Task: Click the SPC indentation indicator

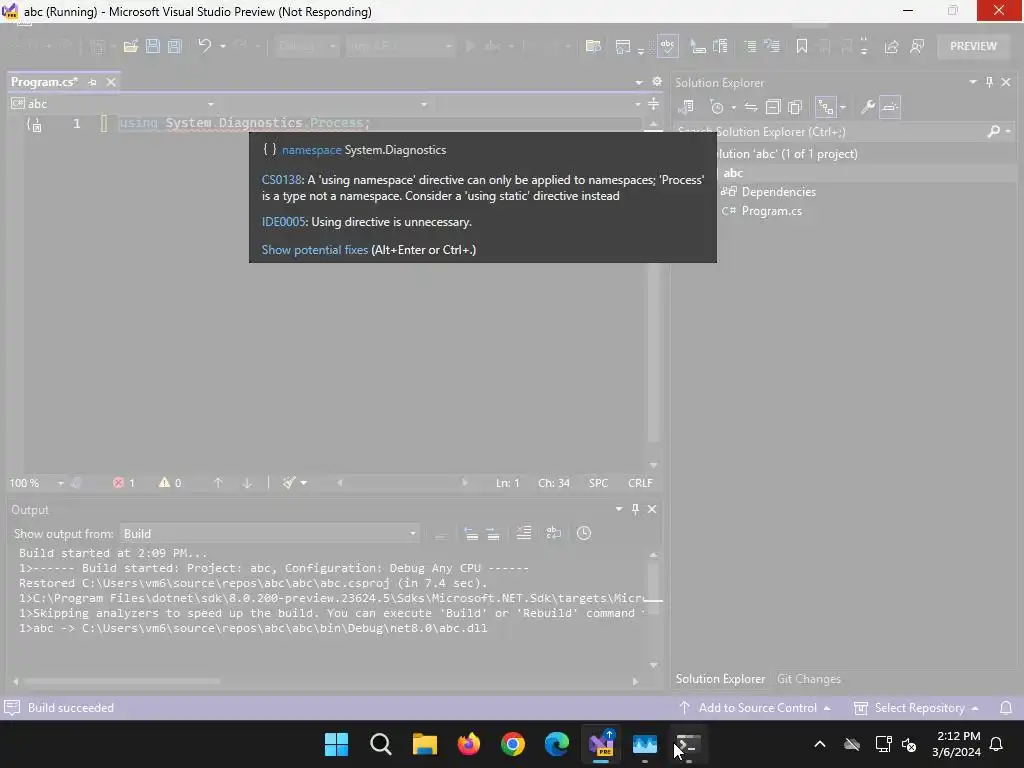Action: tap(598, 483)
